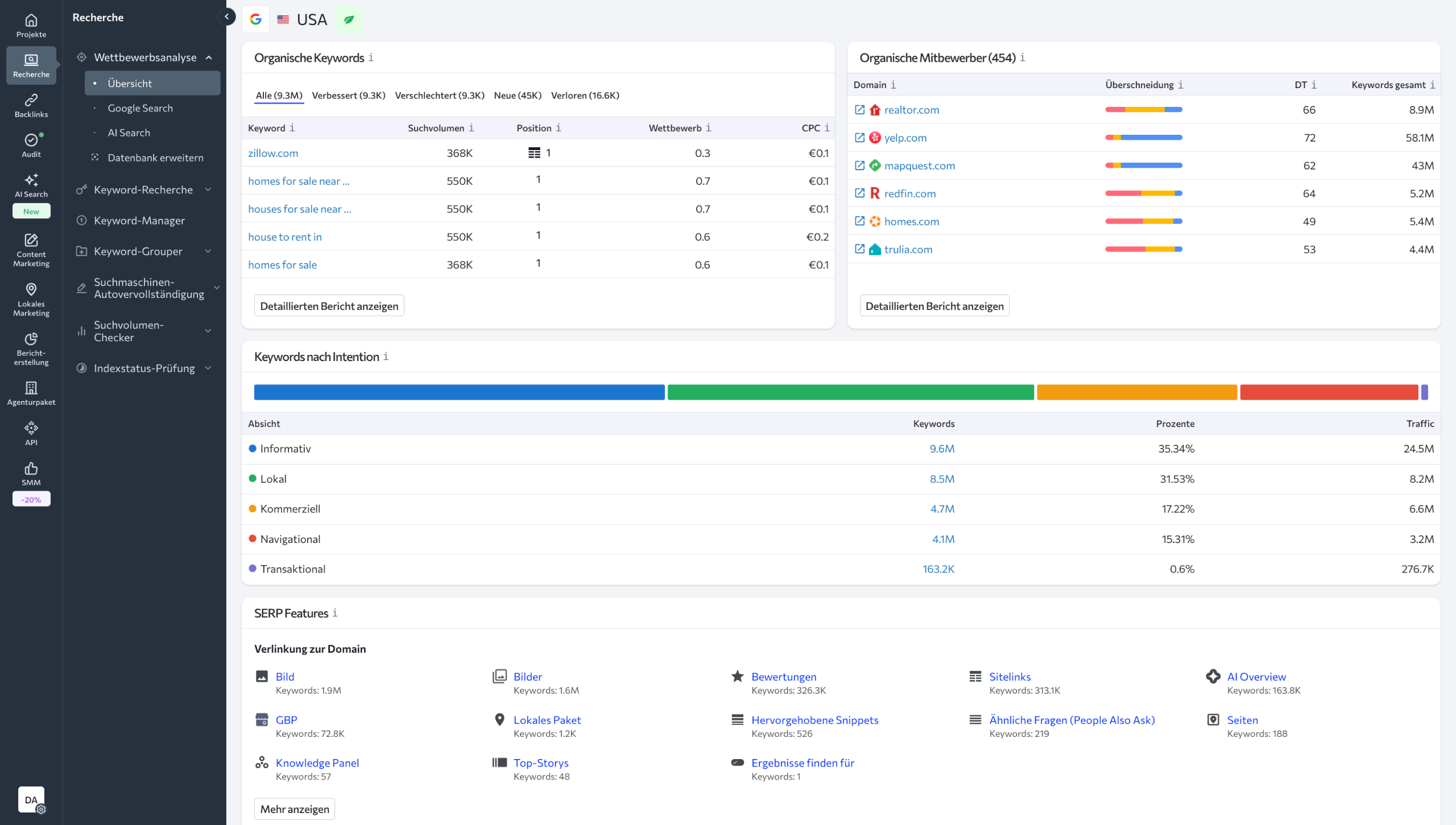Expand the Indexstatus-Prüfung menu
Image resolution: width=1456 pixels, height=825 pixels.
coord(208,368)
